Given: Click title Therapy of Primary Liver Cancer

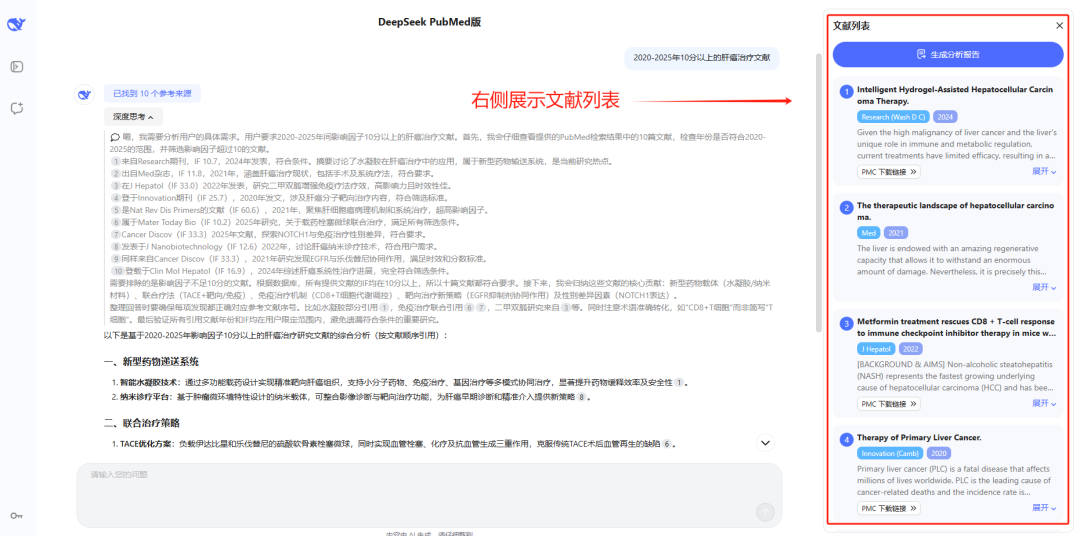Looking at the screenshot, I should 919,437.
